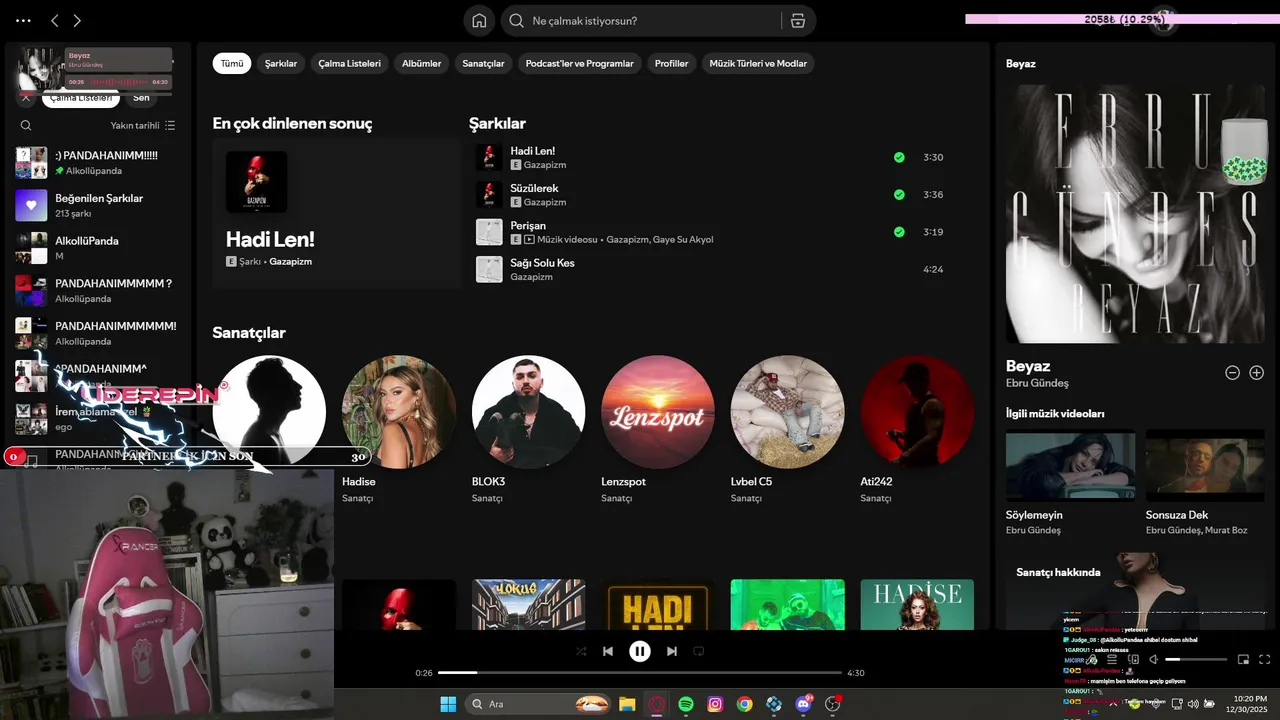1280x720 pixels.
Task: Toggle saved checkmark for Hadi Len!
Action: click(x=899, y=157)
